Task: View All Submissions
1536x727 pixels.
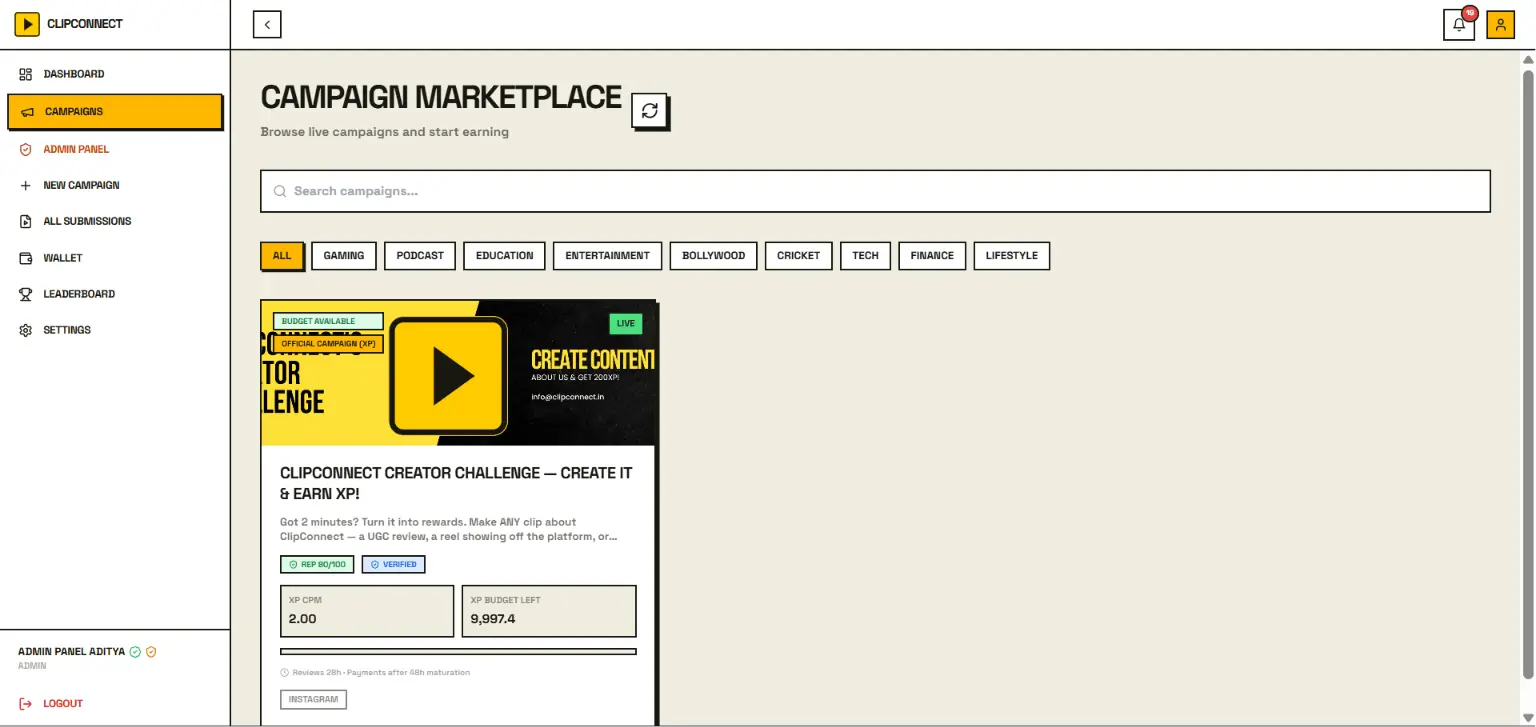Action: pos(115,221)
